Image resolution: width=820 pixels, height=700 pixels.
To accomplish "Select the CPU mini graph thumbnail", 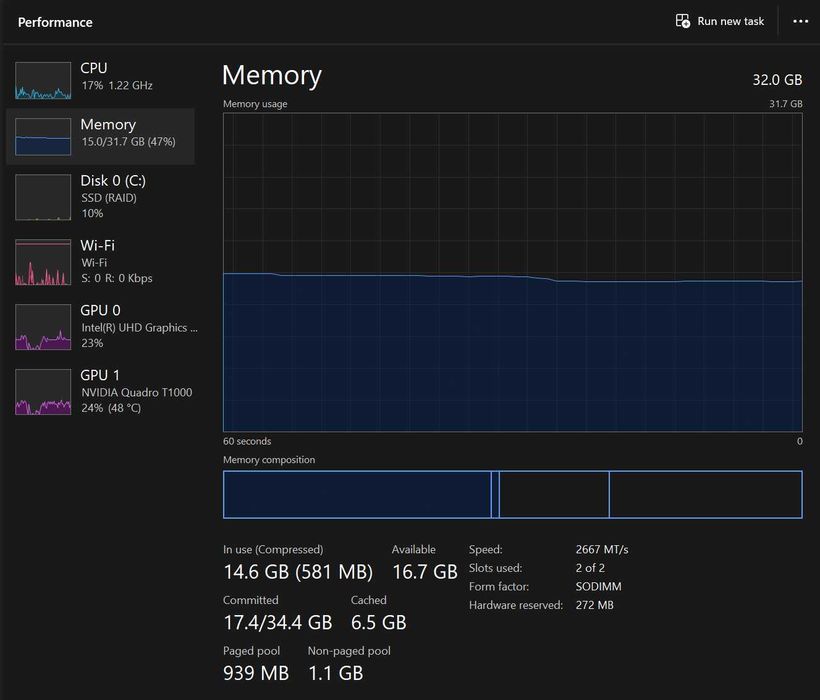I will pos(43,81).
